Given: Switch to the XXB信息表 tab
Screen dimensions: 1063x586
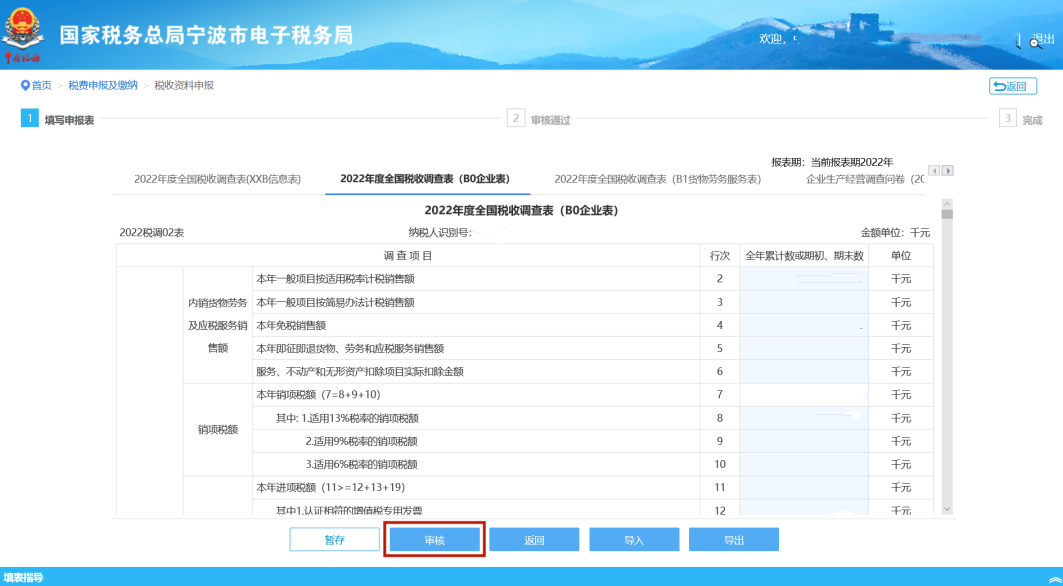Looking at the screenshot, I should click(218, 179).
